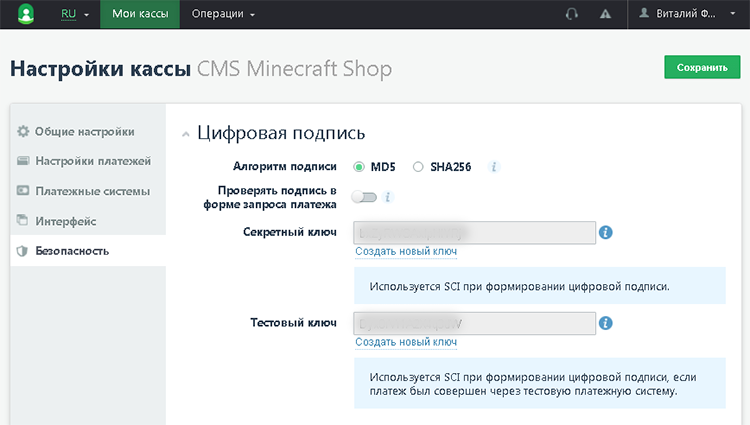Click info icon next to signature check toggle

pyautogui.click(x=388, y=197)
